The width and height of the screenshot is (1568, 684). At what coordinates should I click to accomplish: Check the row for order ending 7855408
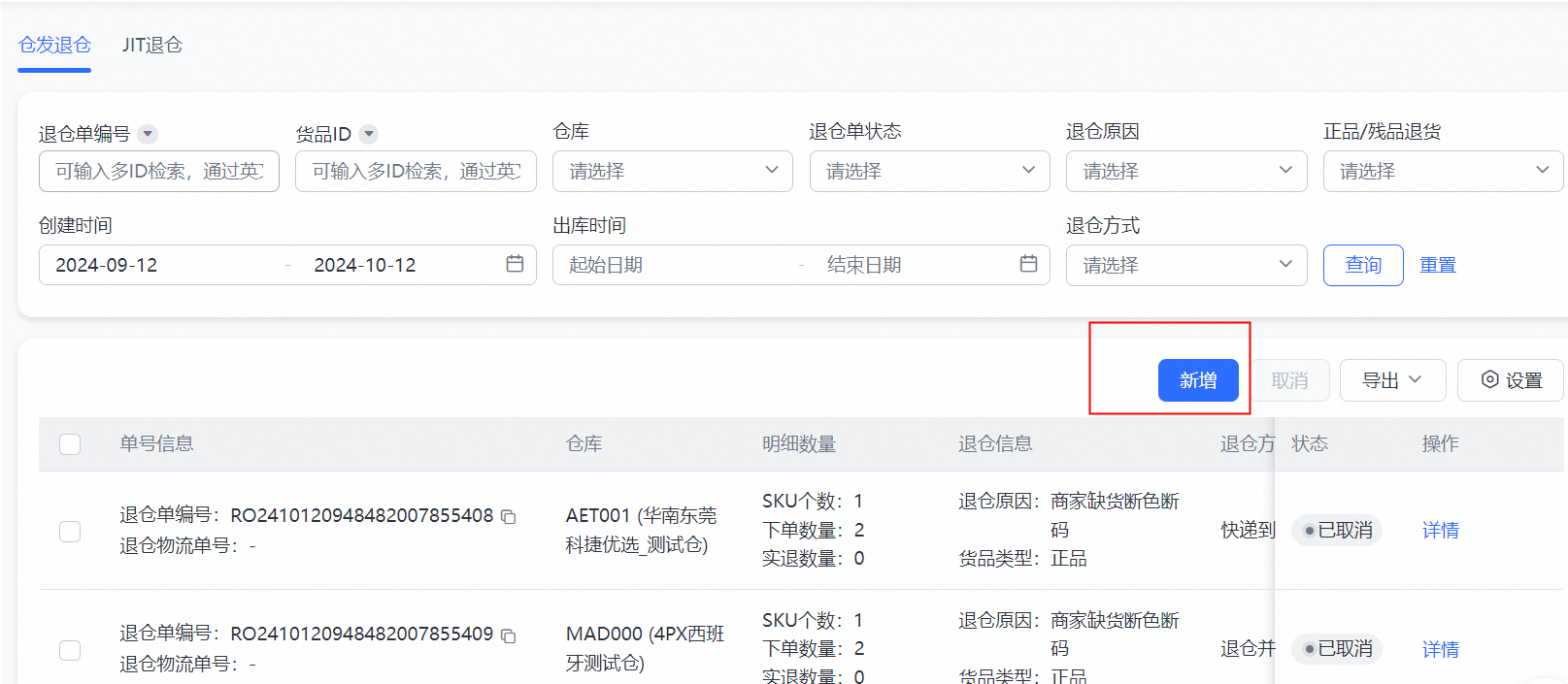point(70,531)
